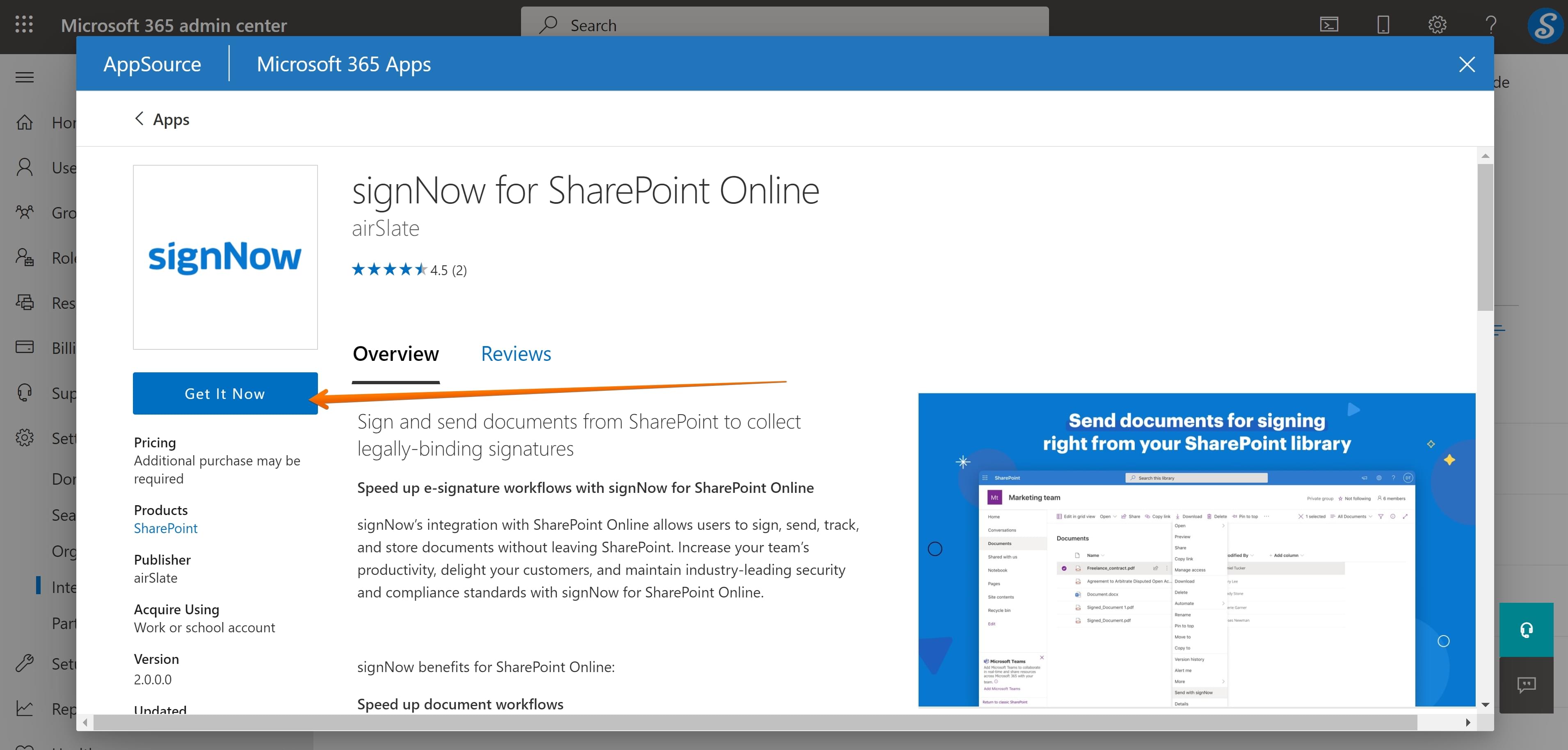Click the help question mark icon
Image resolution: width=1568 pixels, height=750 pixels.
[x=1491, y=24]
